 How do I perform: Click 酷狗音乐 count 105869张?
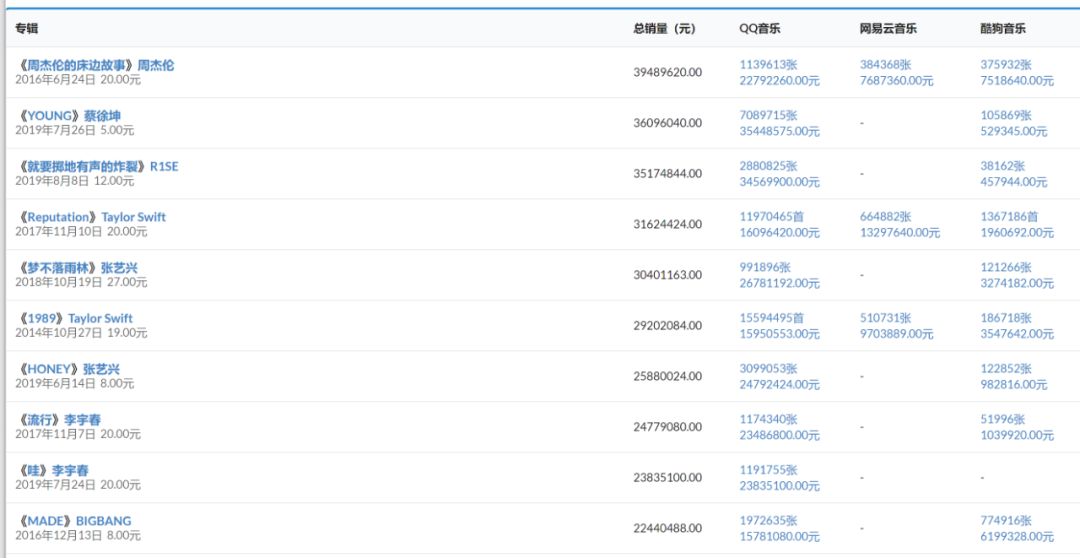pyautogui.click(x=1006, y=115)
